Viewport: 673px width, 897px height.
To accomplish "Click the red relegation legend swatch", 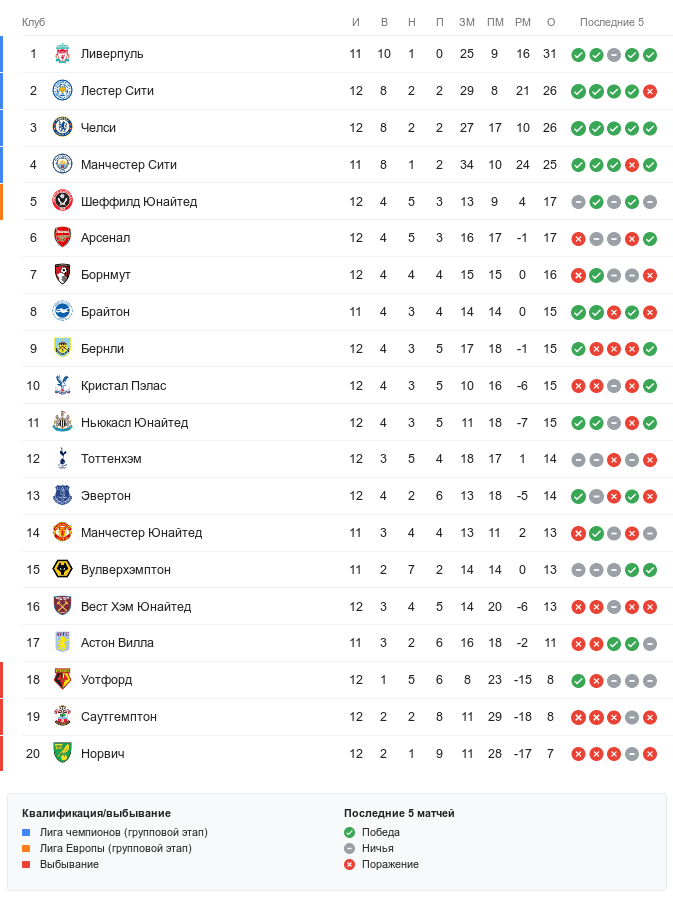I will 27,864.
